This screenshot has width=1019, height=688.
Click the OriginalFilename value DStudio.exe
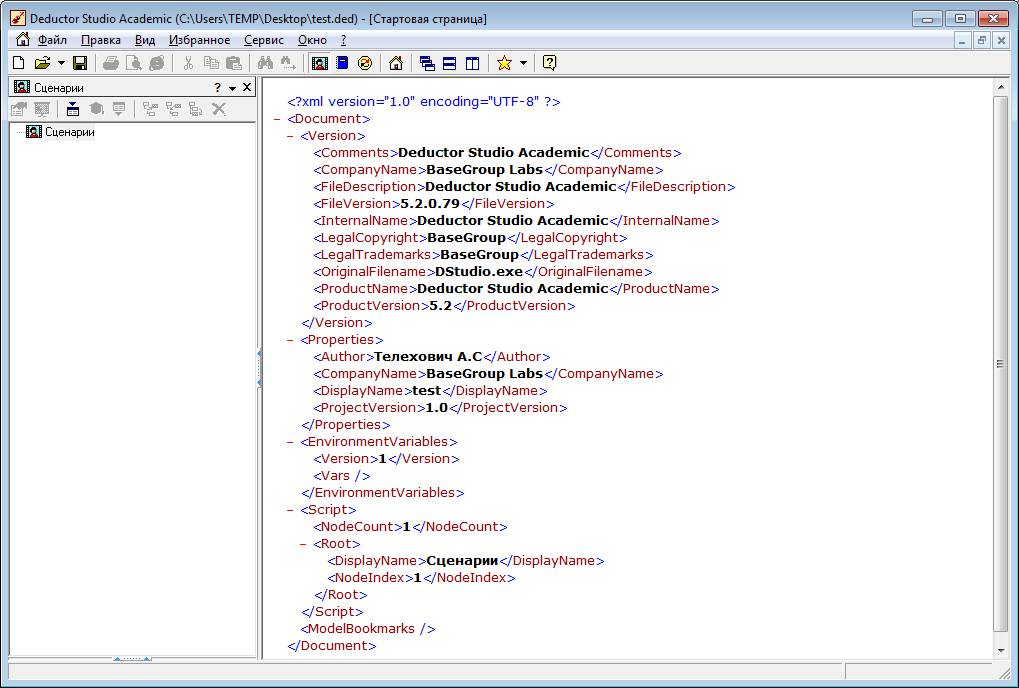(479, 272)
